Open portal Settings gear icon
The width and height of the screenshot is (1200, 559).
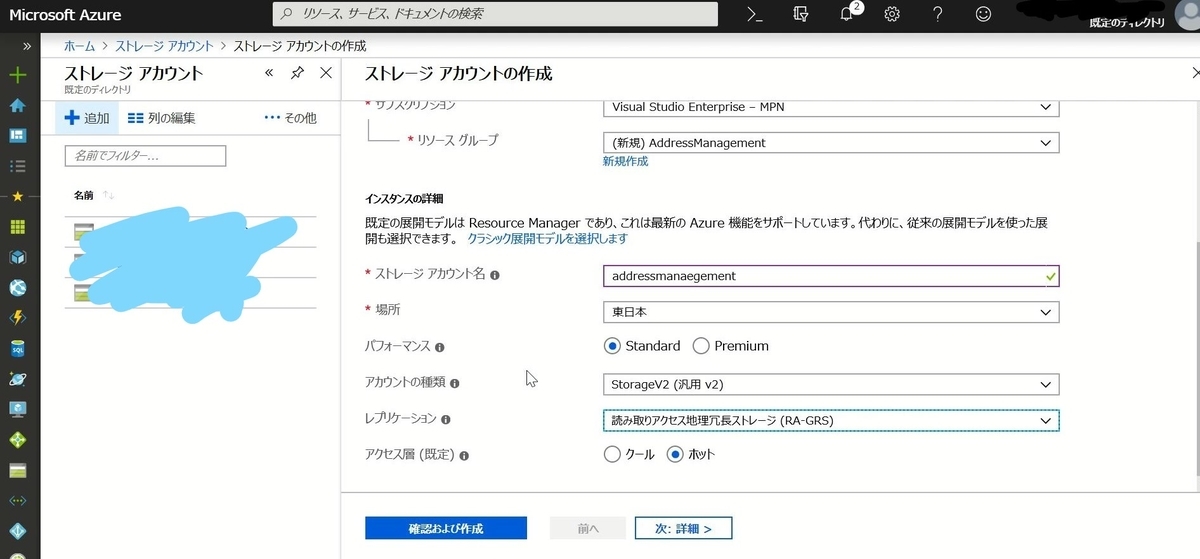point(892,14)
